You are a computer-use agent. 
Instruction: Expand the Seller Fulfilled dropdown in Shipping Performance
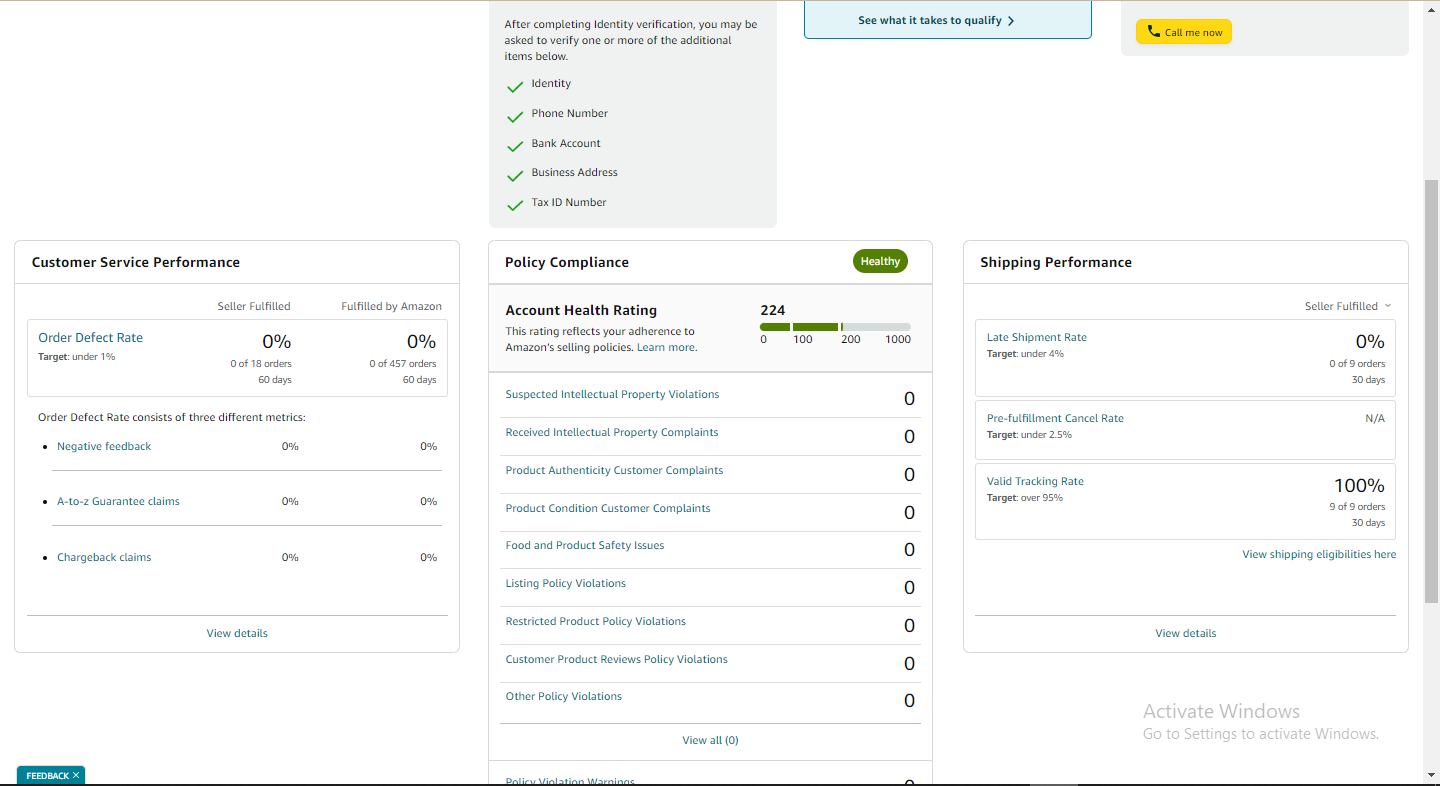tap(1348, 306)
